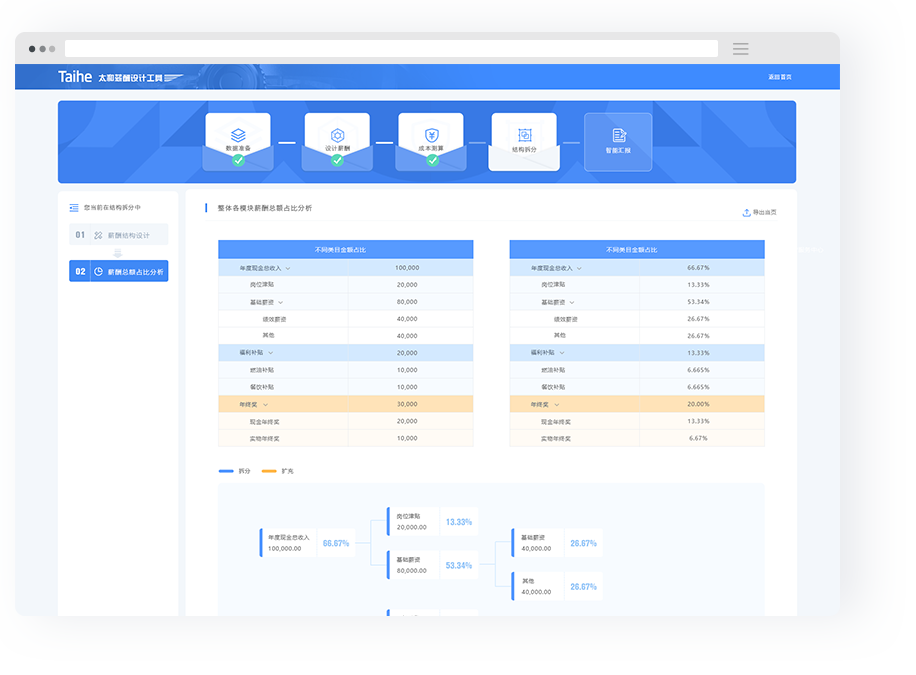
Task: Click 年度现金总收入 node in tree chart
Action: tap(307, 543)
